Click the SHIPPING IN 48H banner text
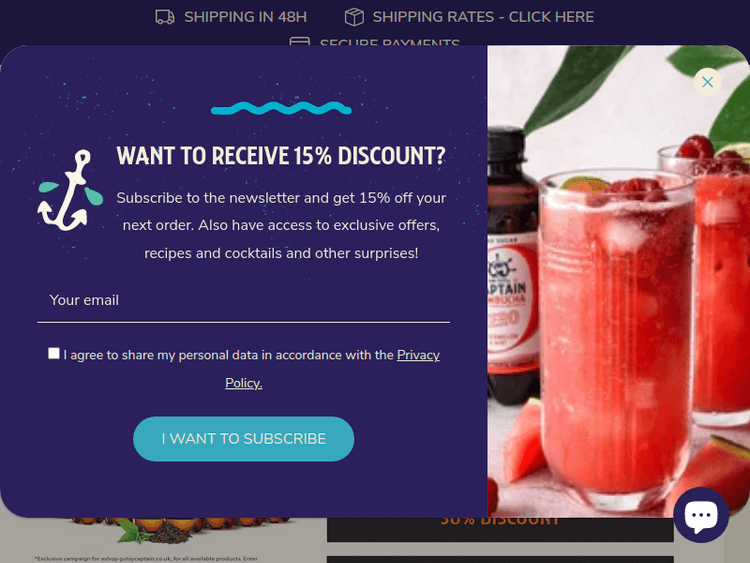 245,17
